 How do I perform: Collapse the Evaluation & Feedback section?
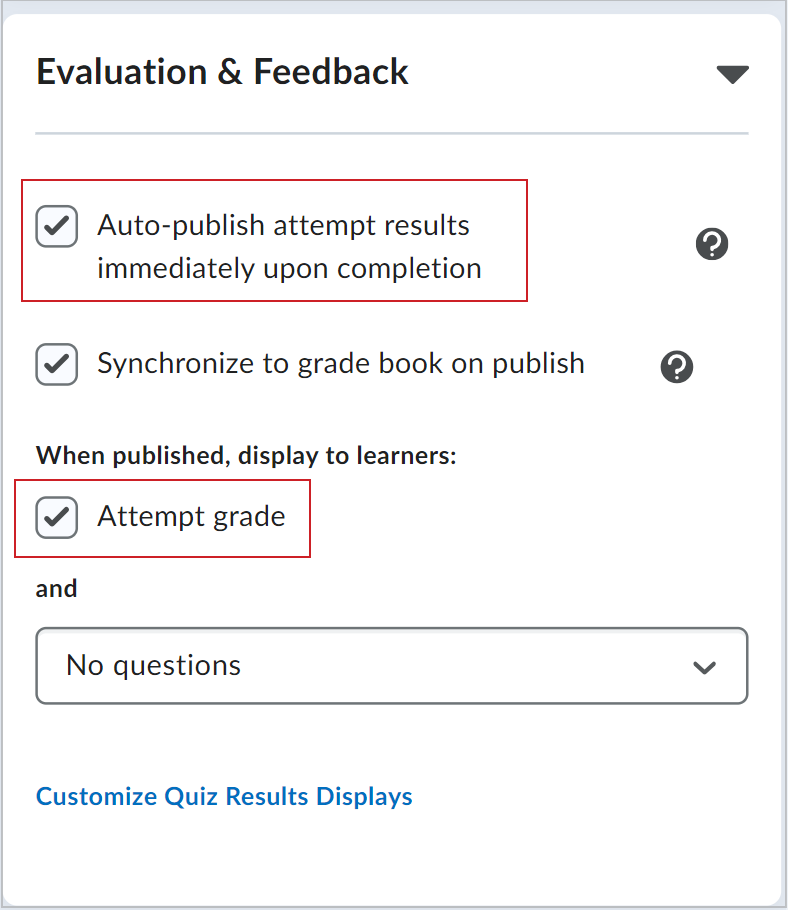pyautogui.click(x=732, y=73)
